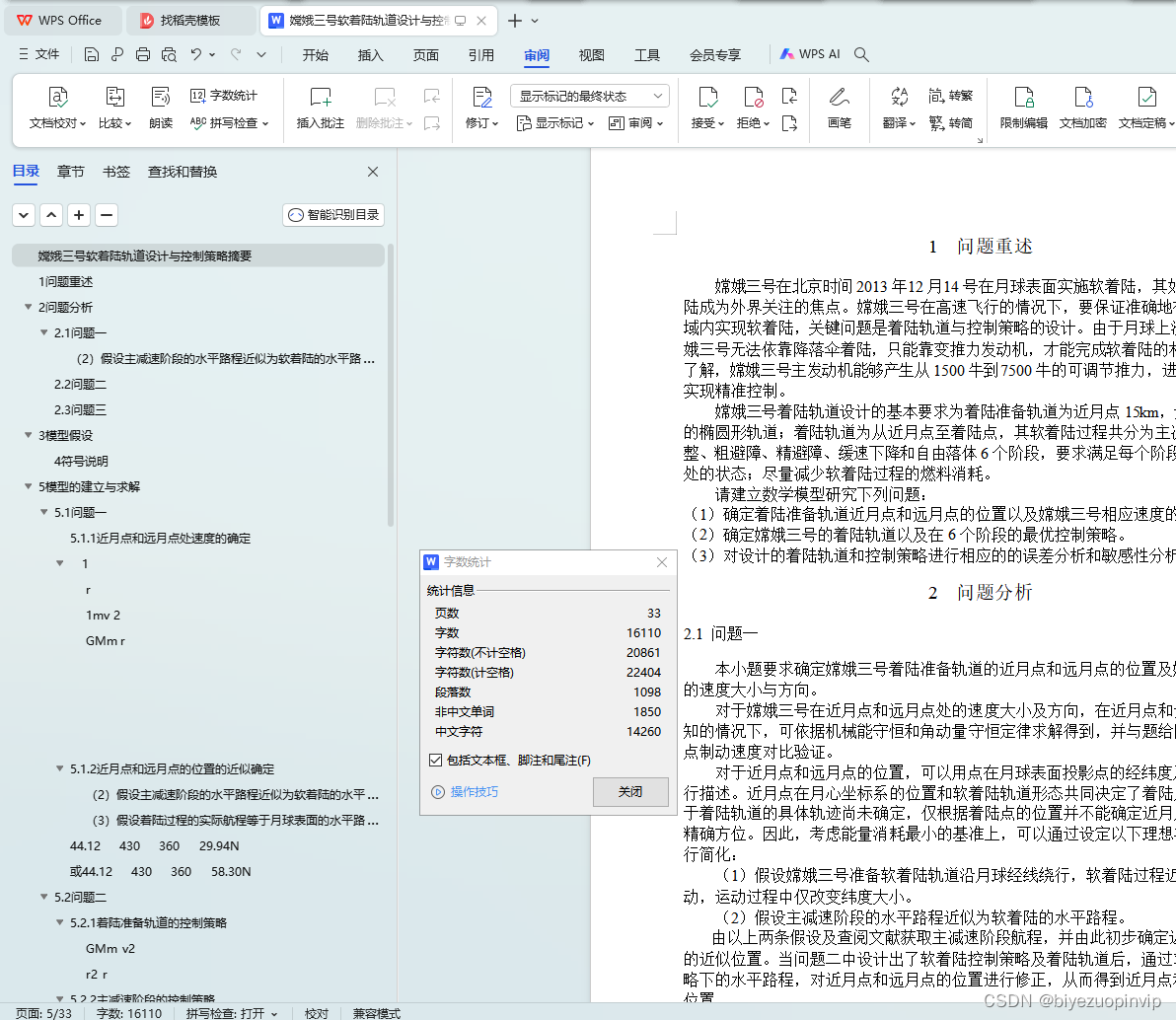Open the 文档校对 proofreading tool
Image resolution: width=1176 pixels, height=1020 pixels.
coord(58,108)
